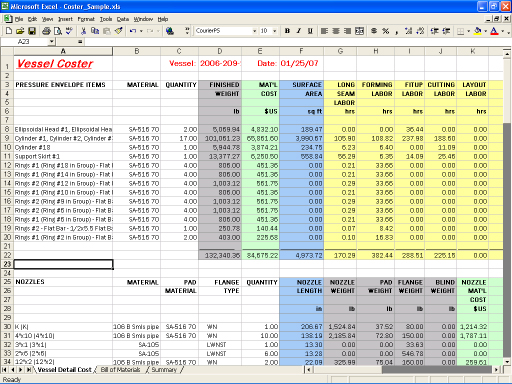Click the Insert Hyperlink globe icon
Screen dimensions: 512x384
tap(170, 31)
